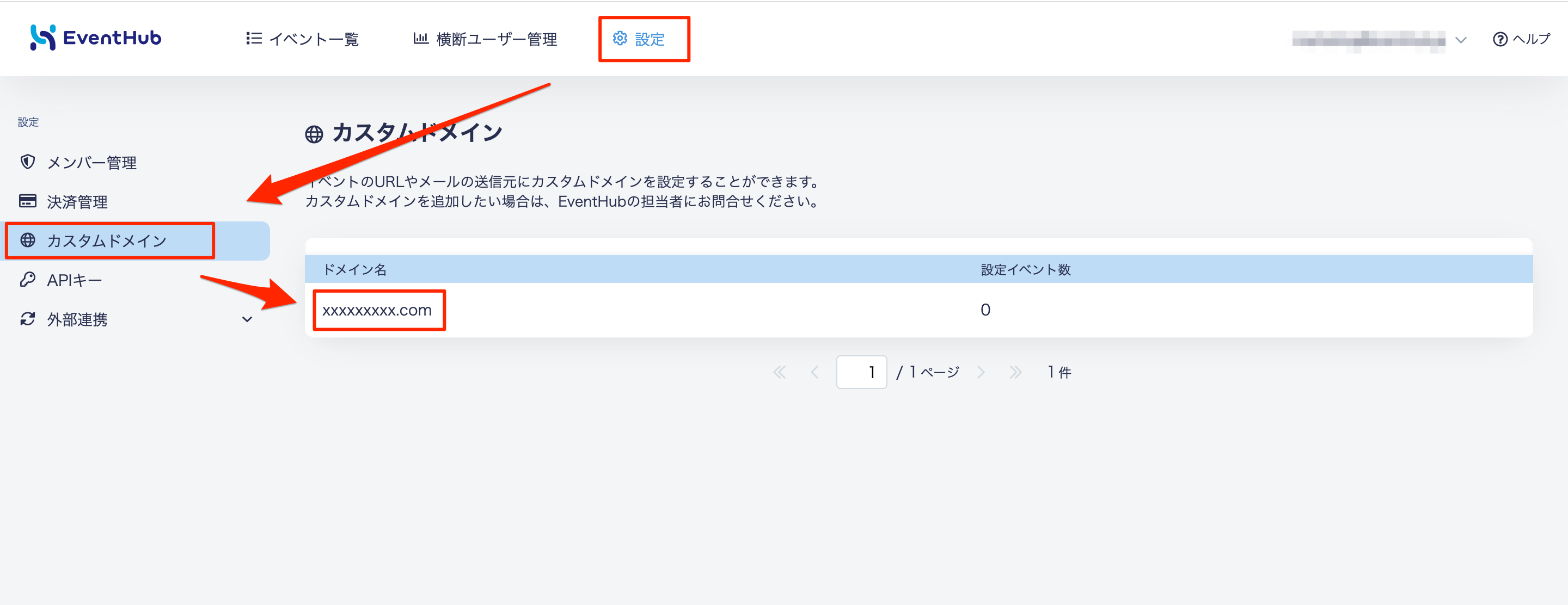Jump to the last page
This screenshot has height=605, width=1568.
1015,372
